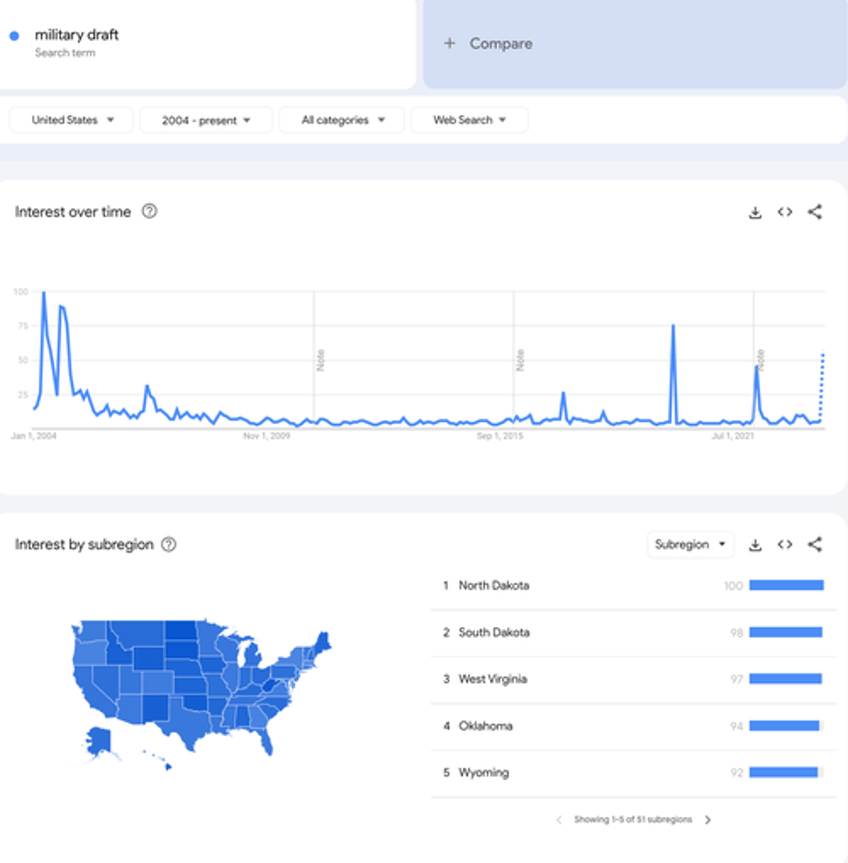This screenshot has width=848, height=863.
Task: Open help for Interest by subregion
Action: [168, 544]
